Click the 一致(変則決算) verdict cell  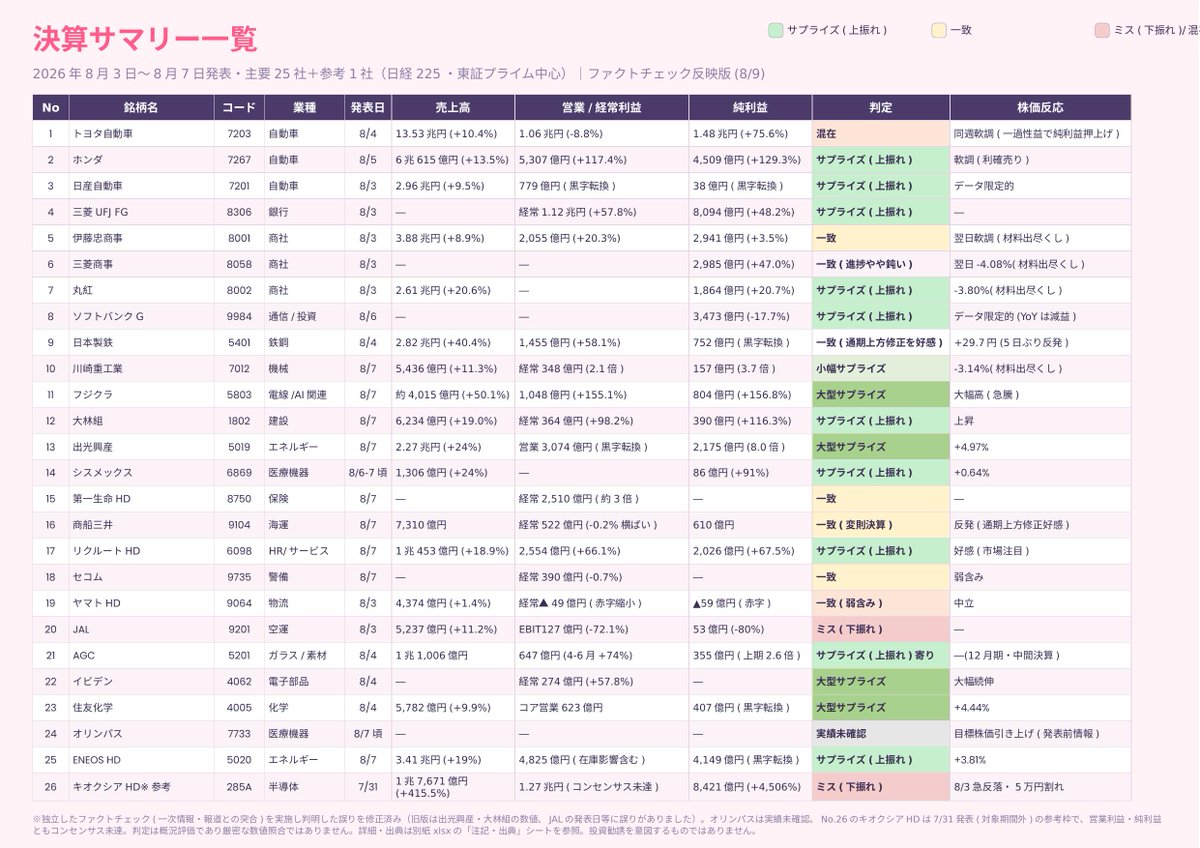[880, 525]
